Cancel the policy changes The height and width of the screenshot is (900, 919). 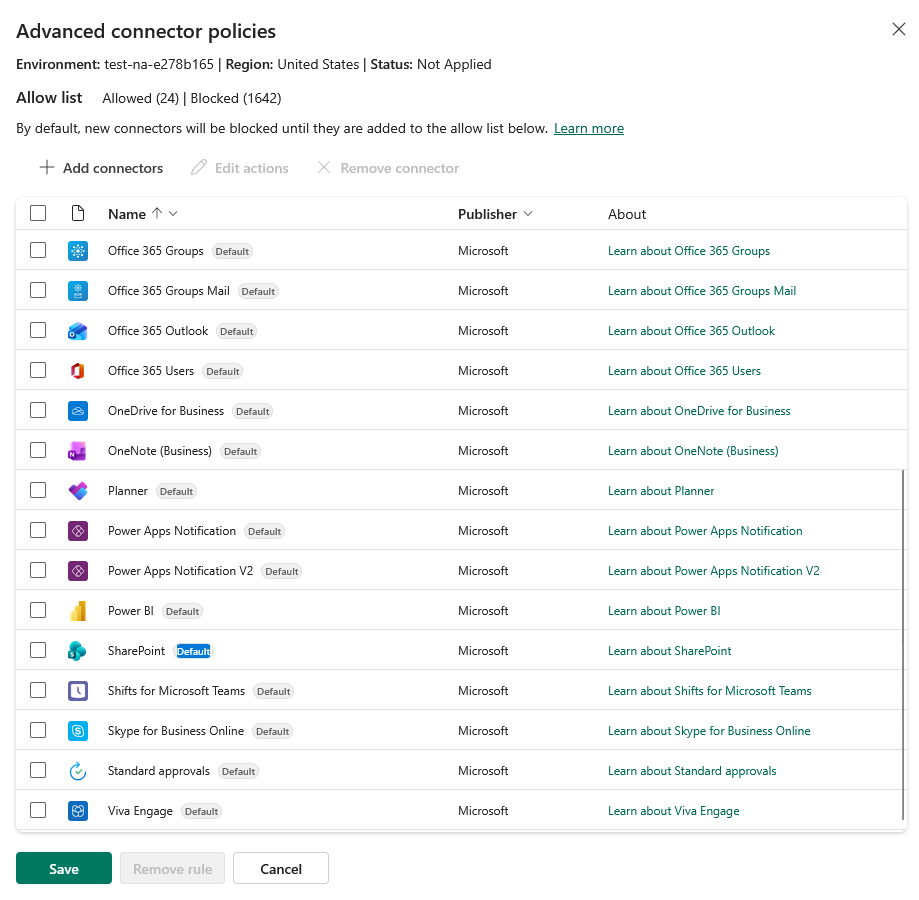click(281, 868)
